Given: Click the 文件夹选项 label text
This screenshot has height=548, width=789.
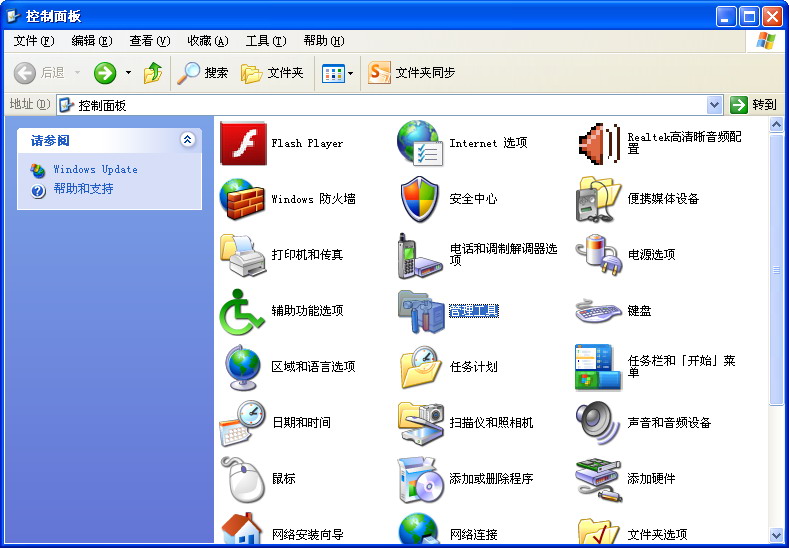Looking at the screenshot, I should 657,535.
